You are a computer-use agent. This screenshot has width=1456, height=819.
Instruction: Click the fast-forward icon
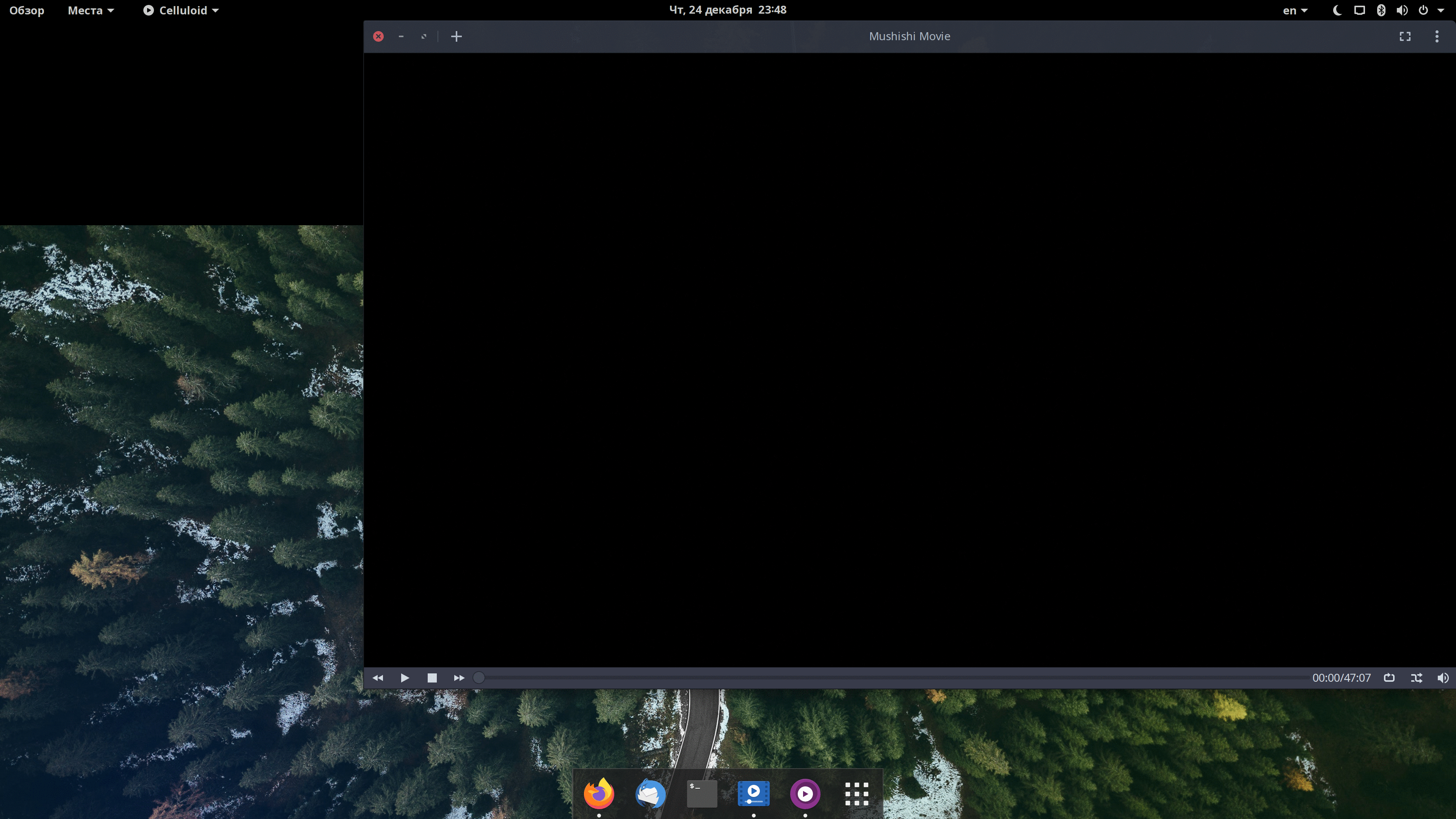(458, 677)
